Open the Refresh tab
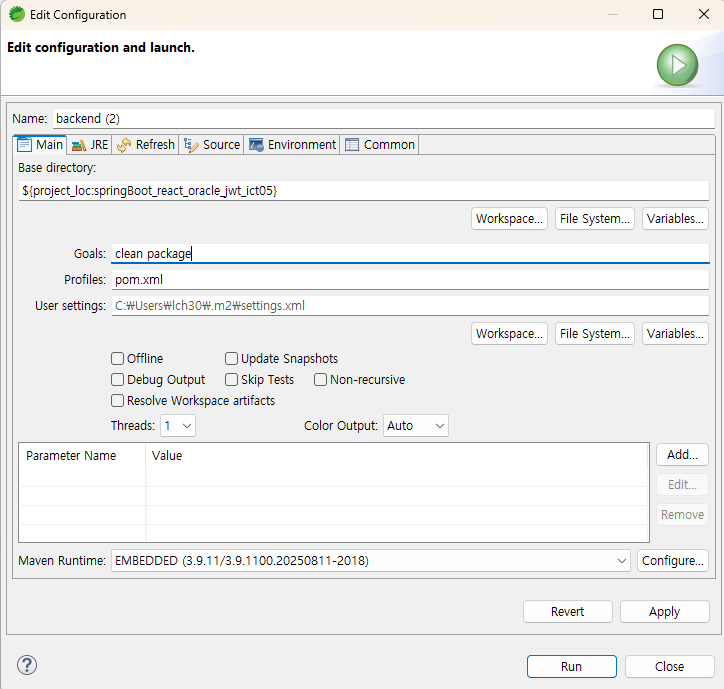The width and height of the screenshot is (724, 689). tap(145, 145)
